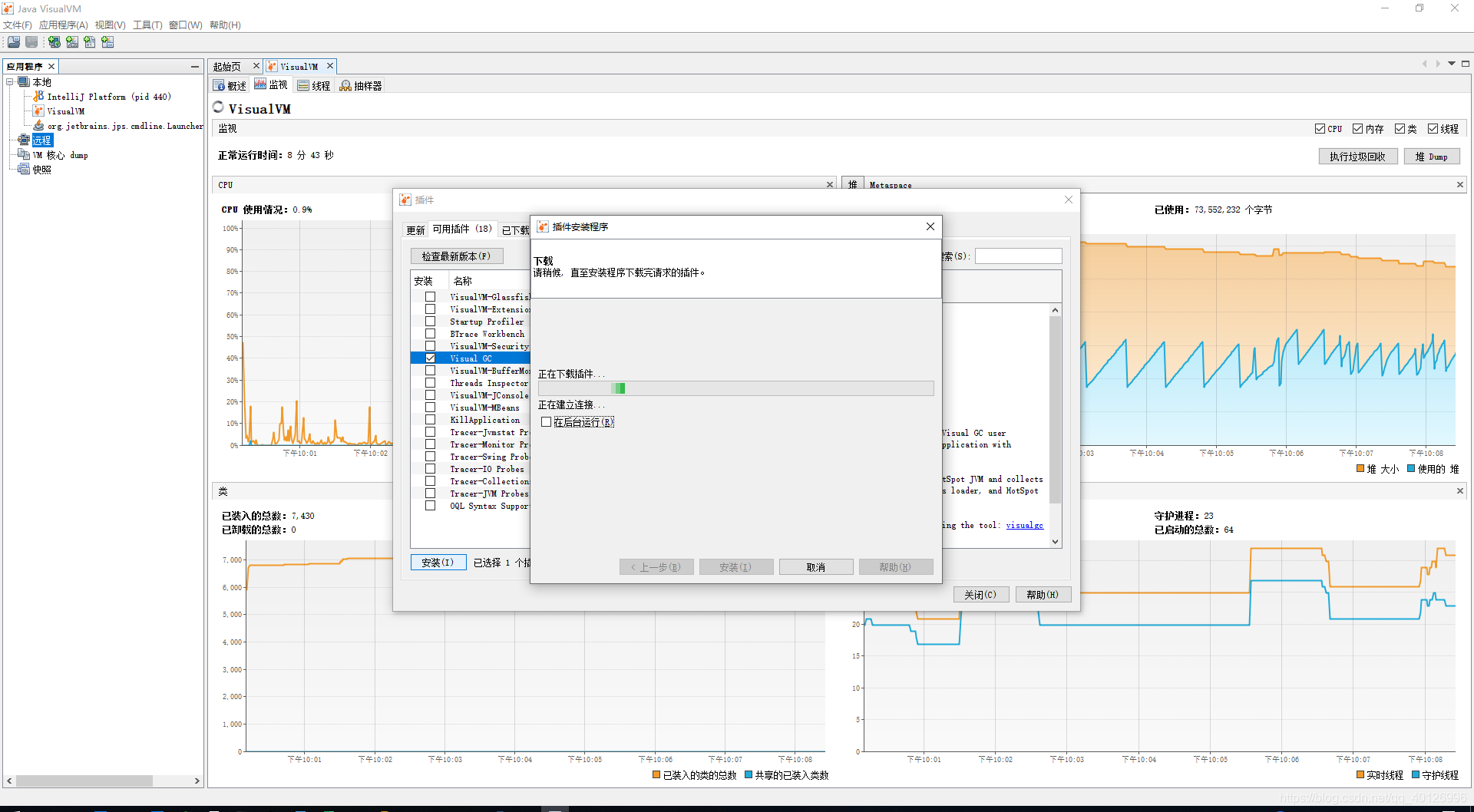Image resolution: width=1474 pixels, height=812 pixels.
Task: Click the 关闭(C) button in plugins dialog
Action: (x=980, y=595)
